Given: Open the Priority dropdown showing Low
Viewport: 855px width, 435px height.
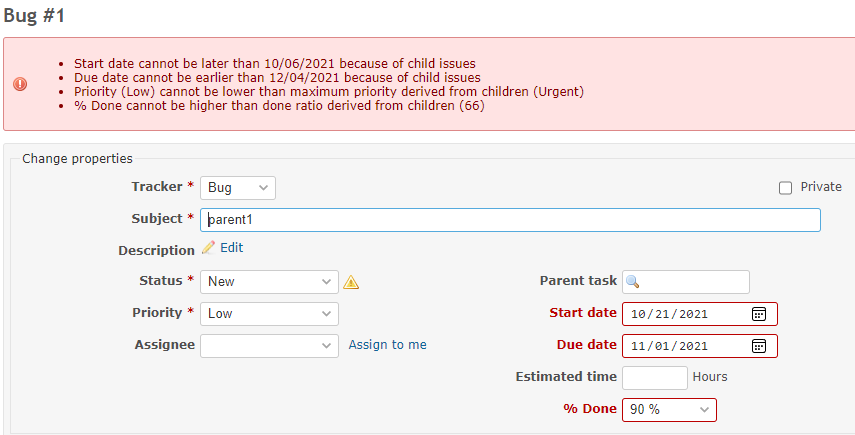Looking at the screenshot, I should (x=269, y=314).
